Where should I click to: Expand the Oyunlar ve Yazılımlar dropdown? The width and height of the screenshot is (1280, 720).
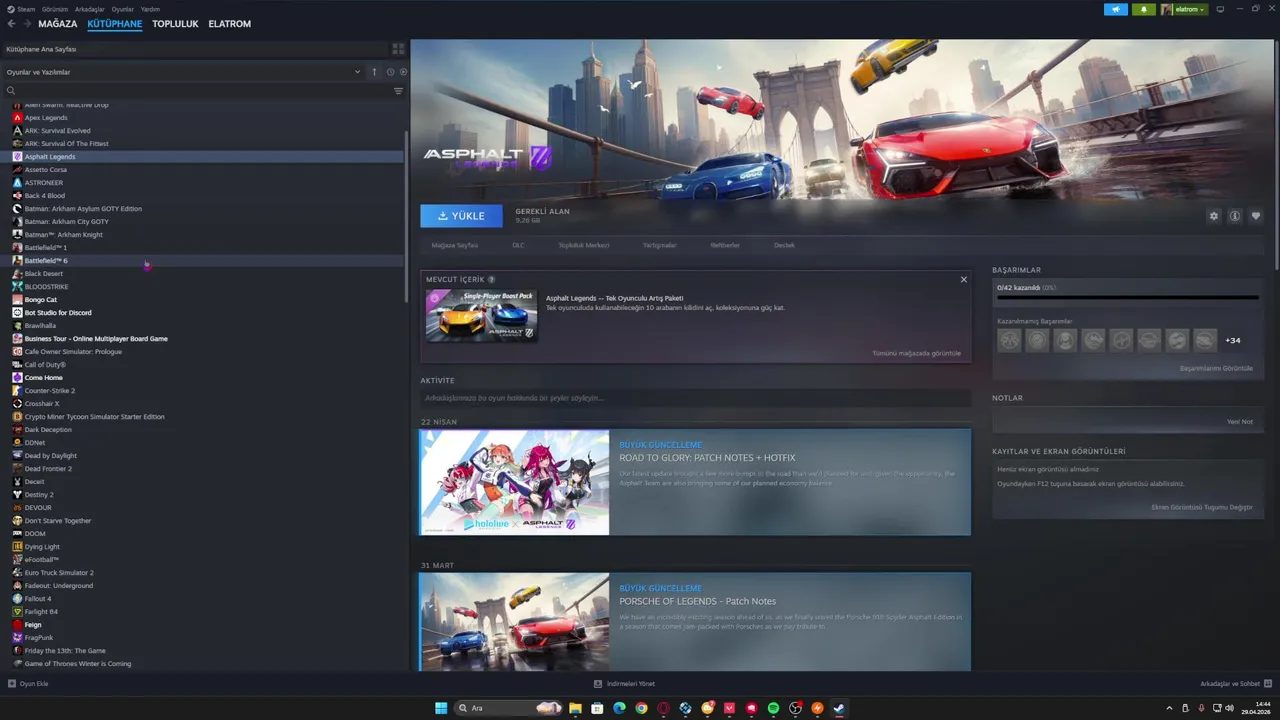(x=183, y=72)
